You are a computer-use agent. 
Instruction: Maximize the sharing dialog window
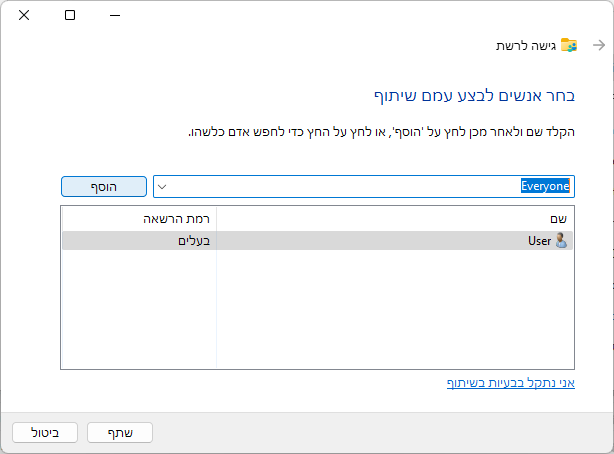point(70,15)
